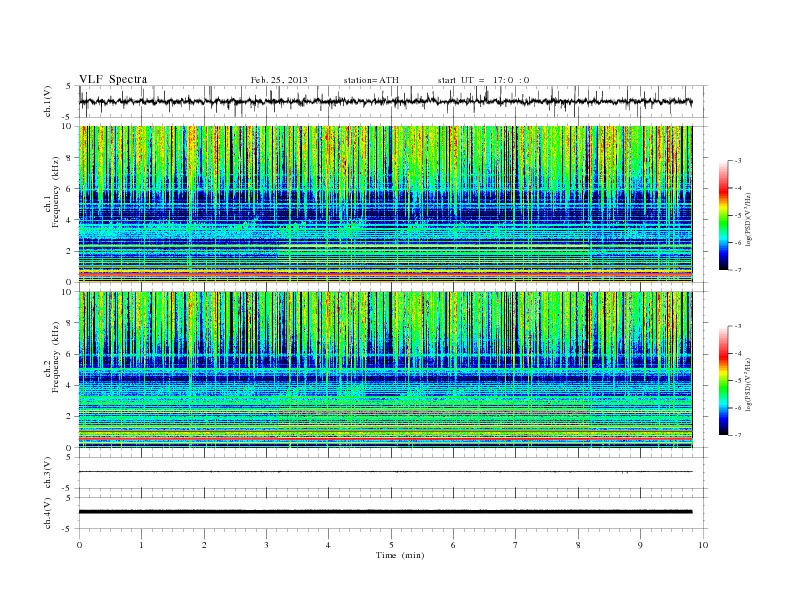
Task: Click the '-3' label on upper colorbar
Action: coord(737,161)
